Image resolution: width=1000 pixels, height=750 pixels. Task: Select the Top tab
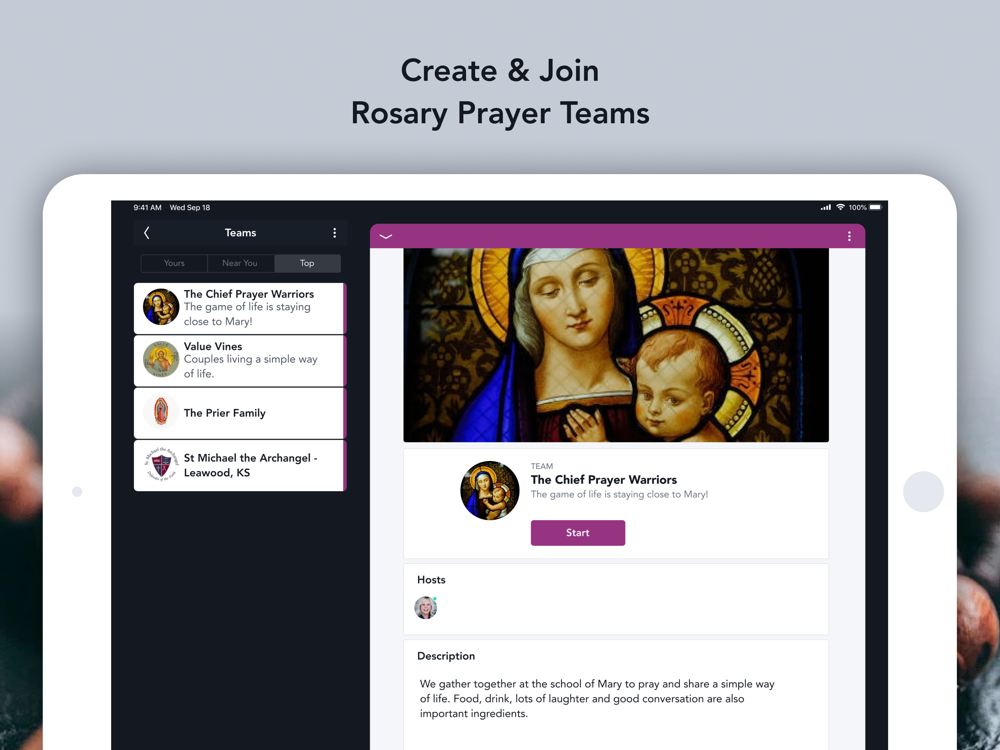click(307, 263)
